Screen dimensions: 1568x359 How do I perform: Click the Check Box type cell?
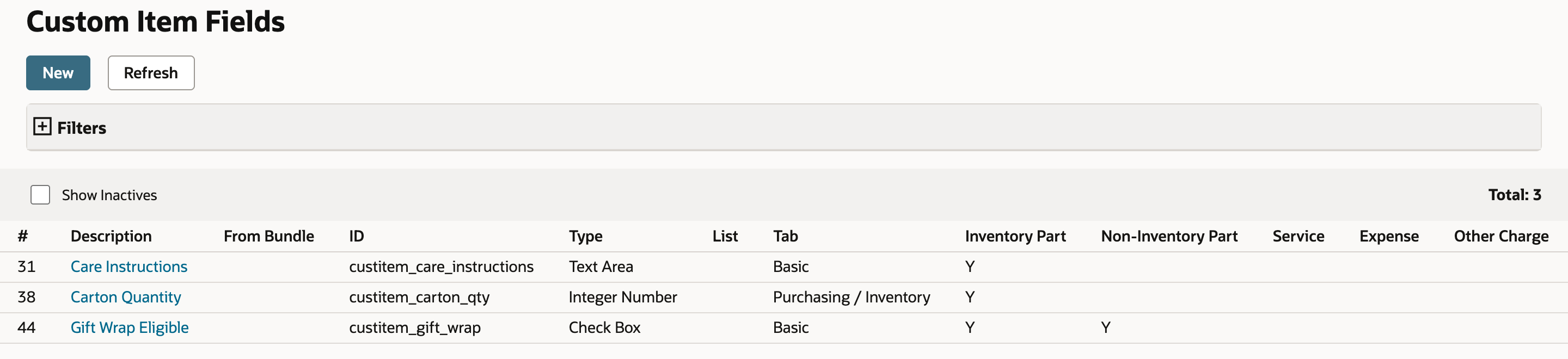(604, 327)
